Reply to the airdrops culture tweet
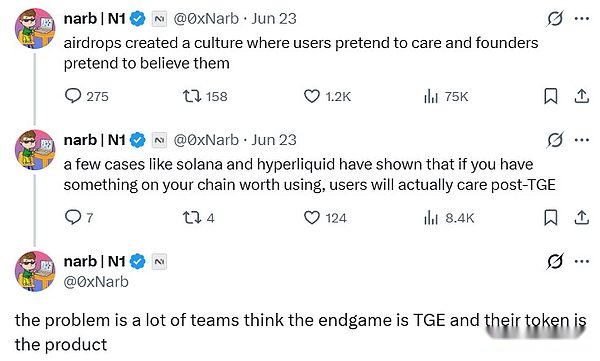Viewport: 600px width, 361px height. (73, 96)
